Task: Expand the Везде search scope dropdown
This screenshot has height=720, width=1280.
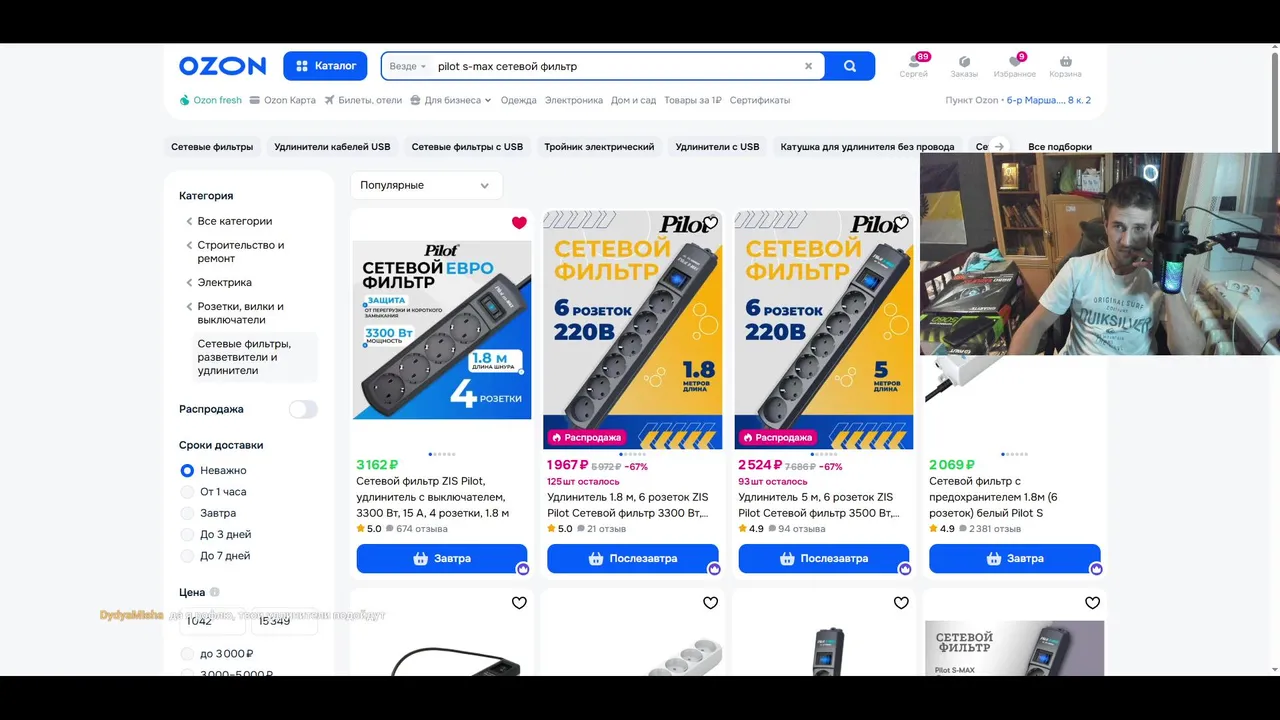Action: (408, 66)
